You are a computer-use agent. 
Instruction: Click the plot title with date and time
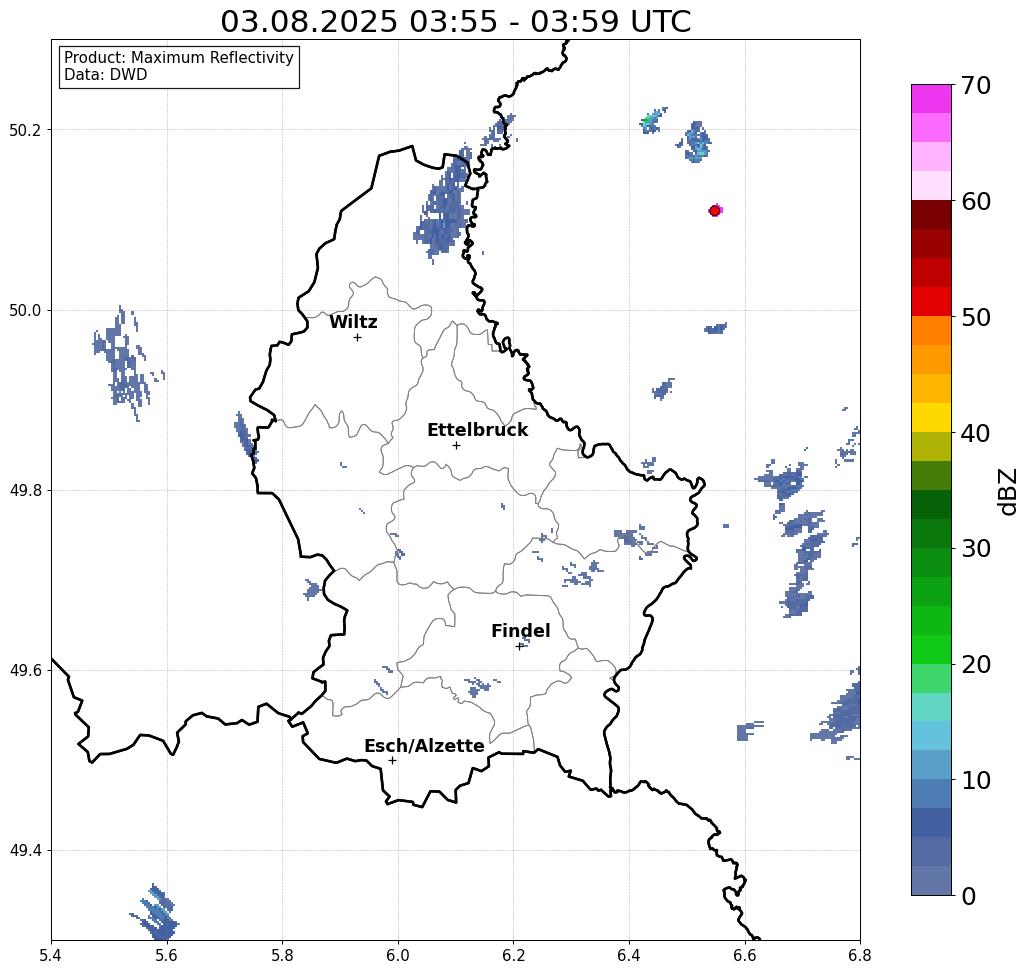(x=455, y=21)
